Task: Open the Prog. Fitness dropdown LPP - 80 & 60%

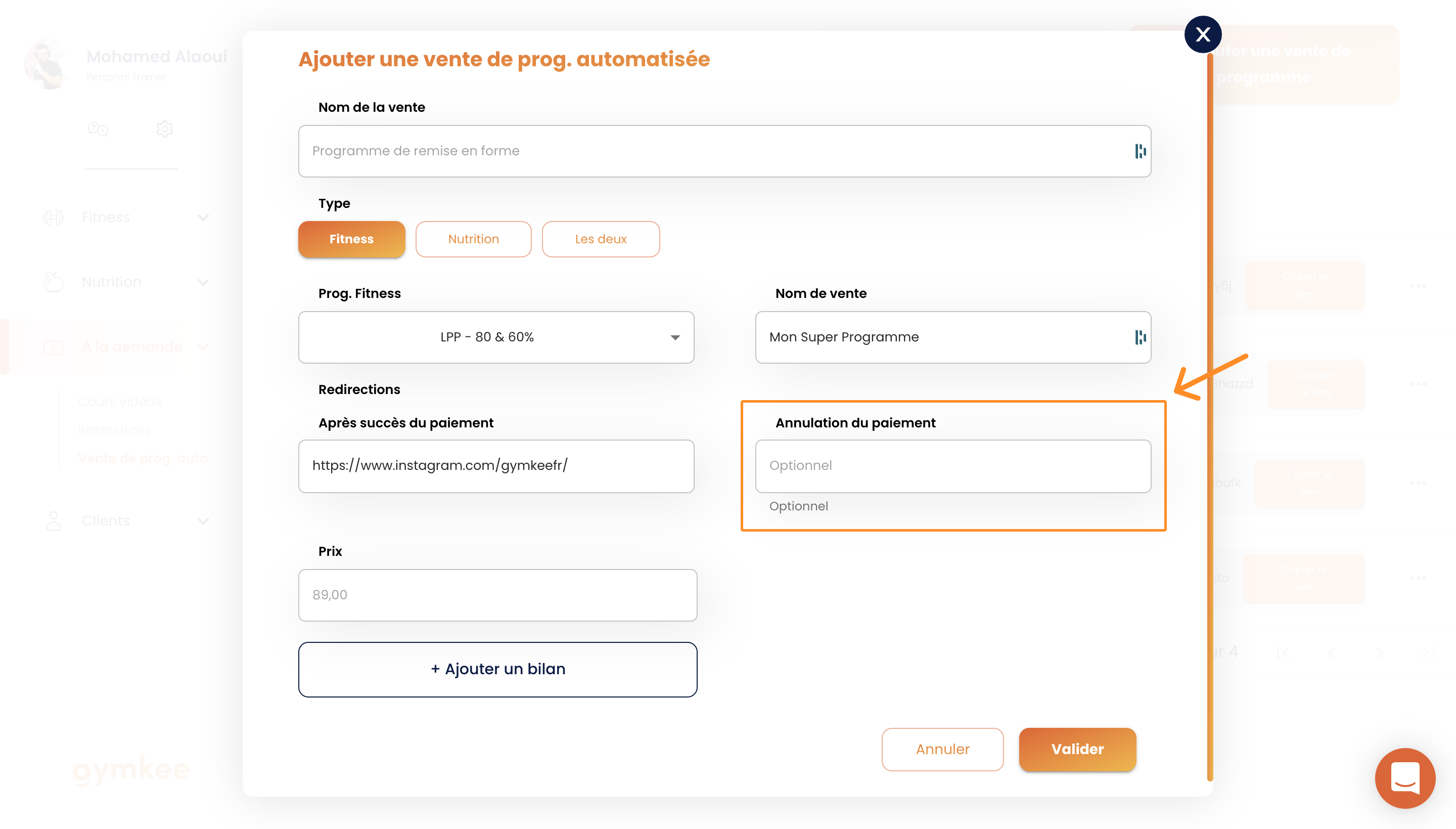Action: [495, 337]
